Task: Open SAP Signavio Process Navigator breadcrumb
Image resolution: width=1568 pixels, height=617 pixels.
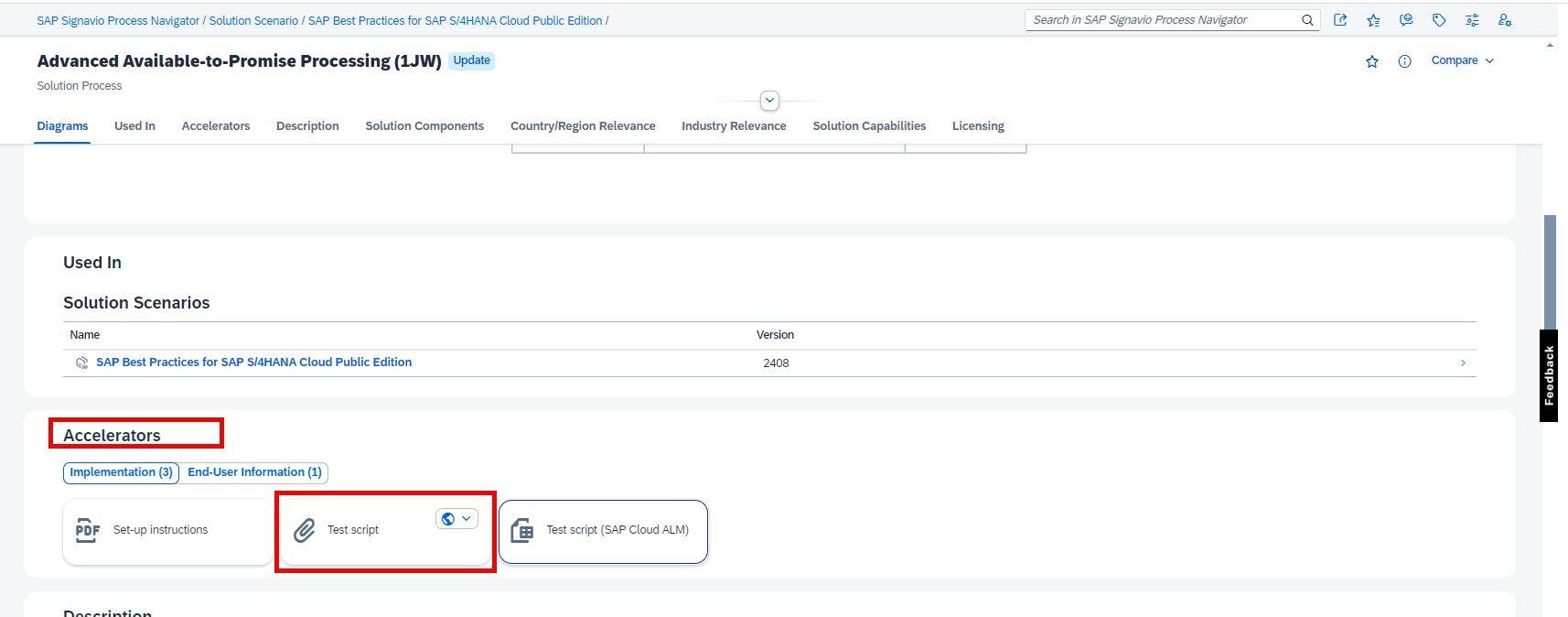Action: click(118, 20)
